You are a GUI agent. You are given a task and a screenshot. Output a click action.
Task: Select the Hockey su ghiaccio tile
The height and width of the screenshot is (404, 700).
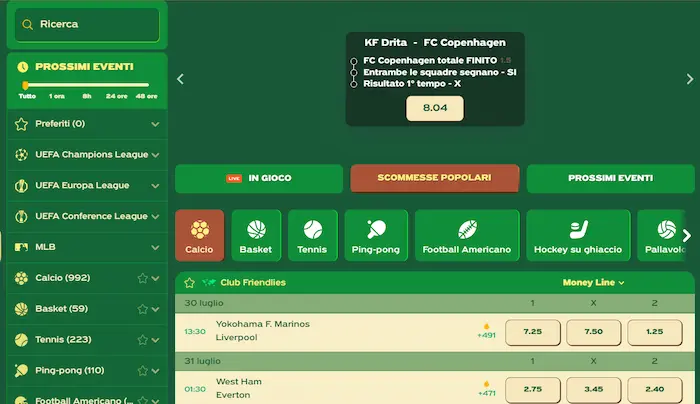pos(578,235)
